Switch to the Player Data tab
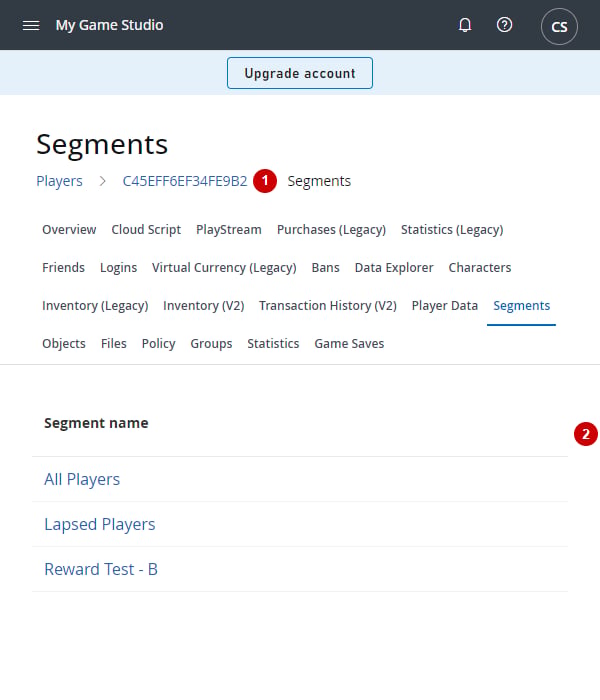This screenshot has height=700, width=600. (445, 305)
